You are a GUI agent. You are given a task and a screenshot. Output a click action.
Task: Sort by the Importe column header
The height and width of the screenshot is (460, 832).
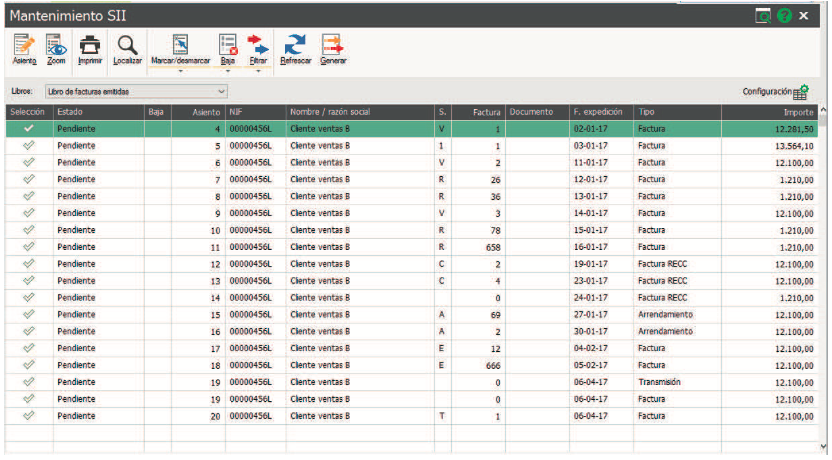pos(769,112)
